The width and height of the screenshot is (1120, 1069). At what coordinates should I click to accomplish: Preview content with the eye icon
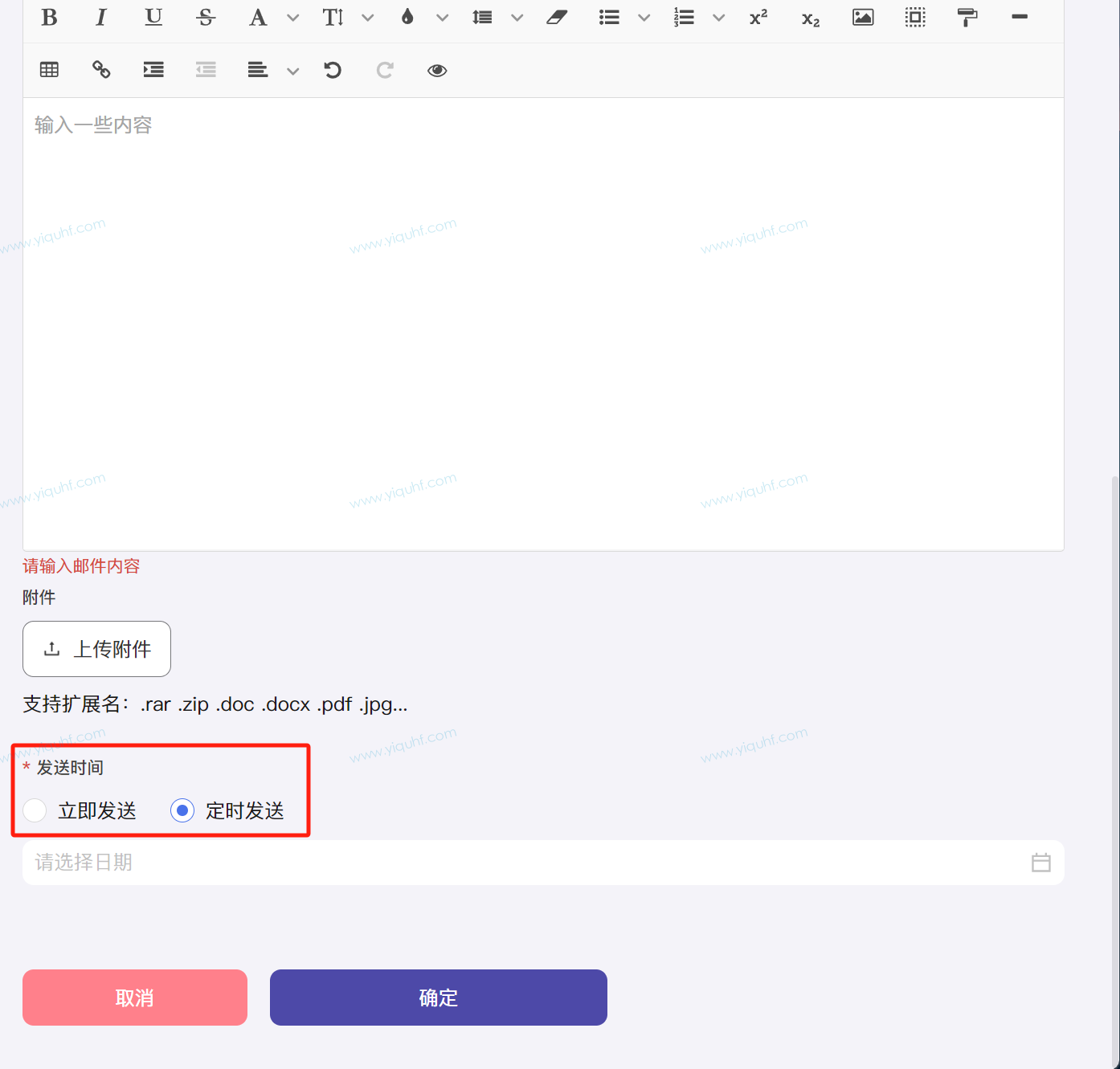[437, 71]
